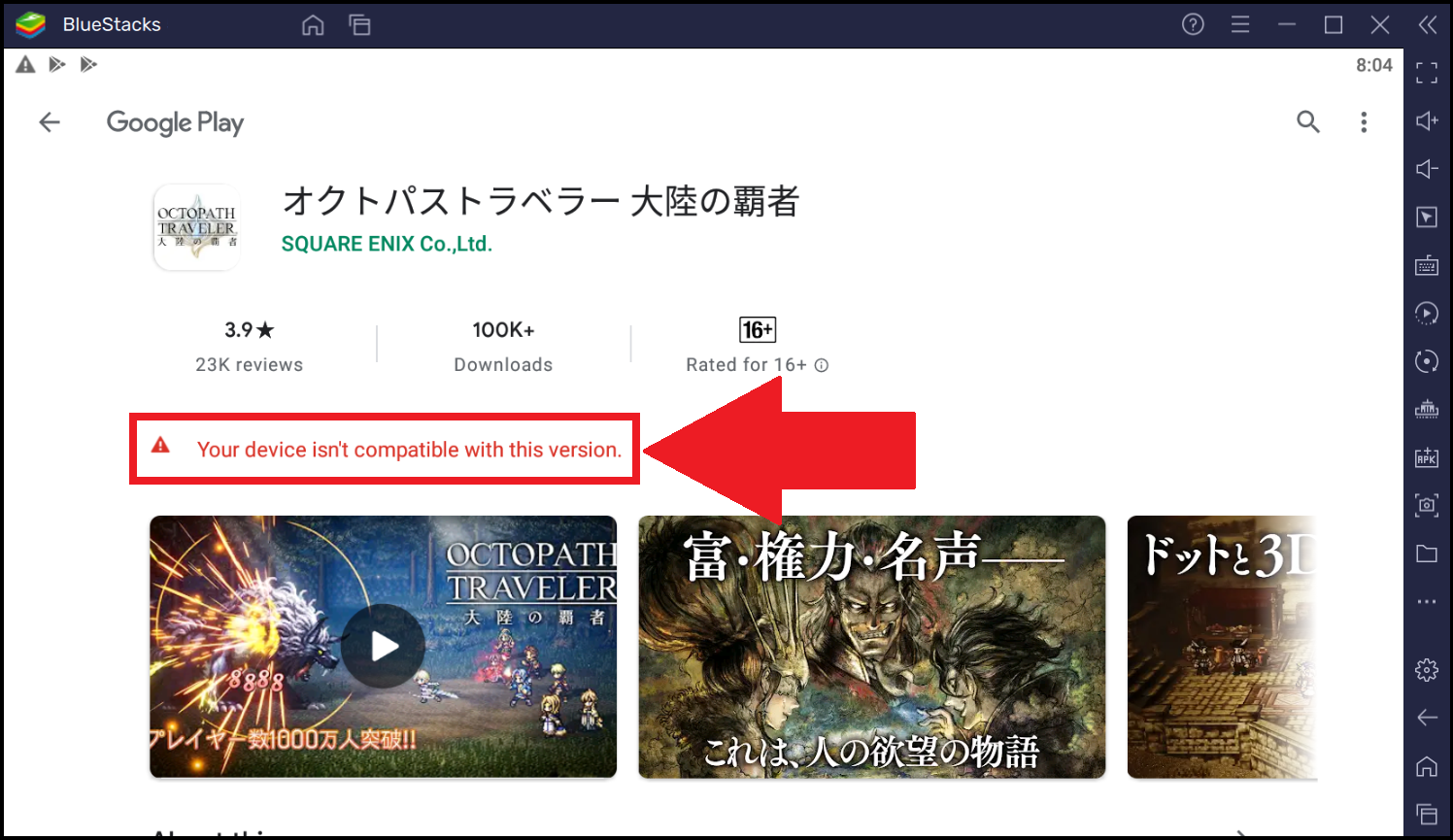
Task: Click the circular play icon in the side toolbar
Action: pos(1427,313)
